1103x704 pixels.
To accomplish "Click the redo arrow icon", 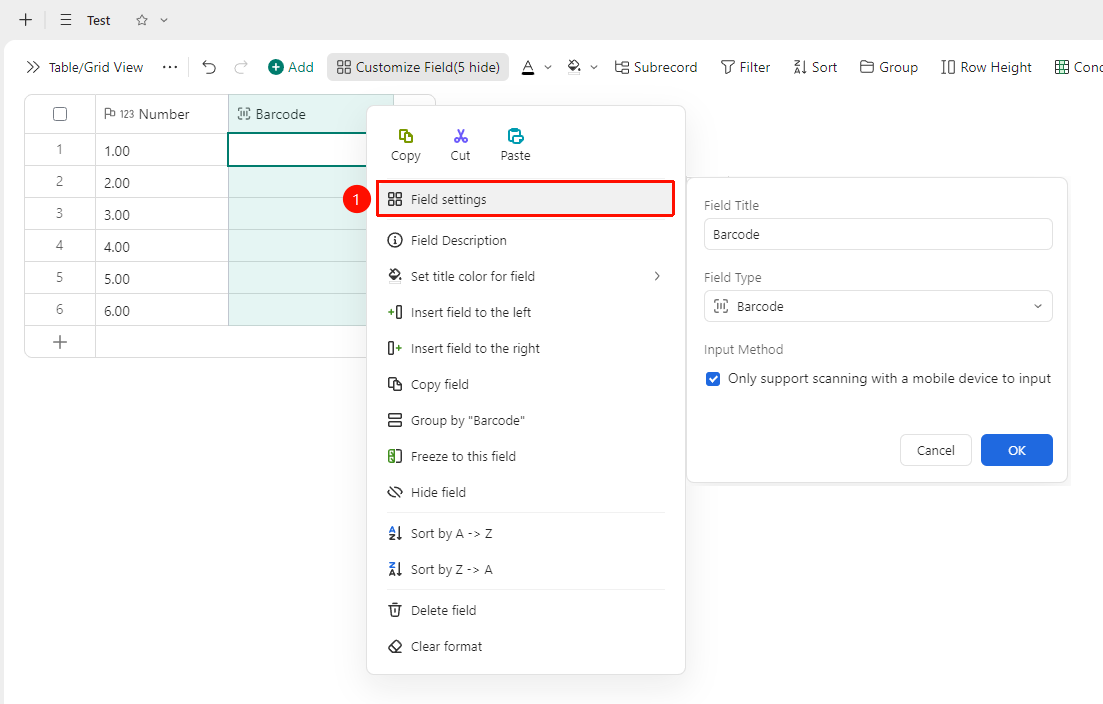I will [241, 67].
